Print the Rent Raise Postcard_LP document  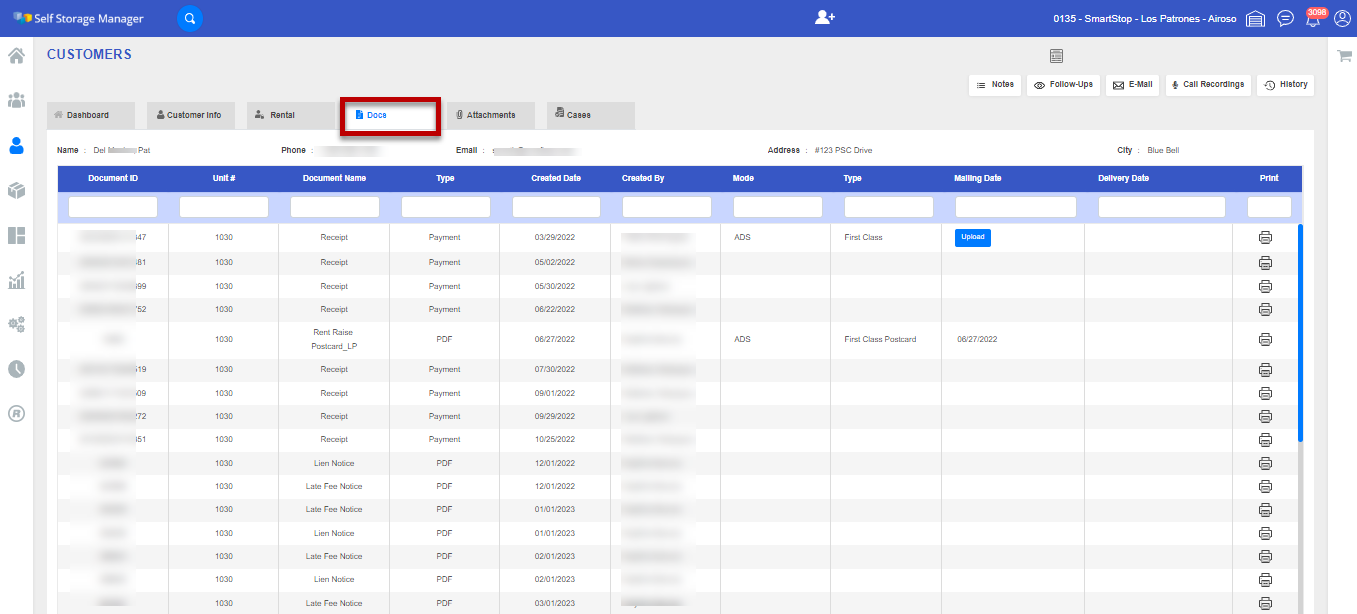coord(1265,340)
